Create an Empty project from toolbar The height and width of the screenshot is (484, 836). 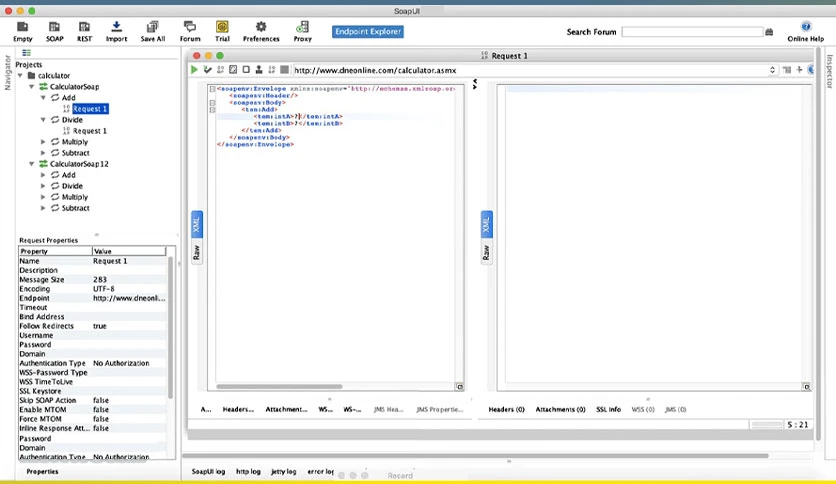[22, 31]
